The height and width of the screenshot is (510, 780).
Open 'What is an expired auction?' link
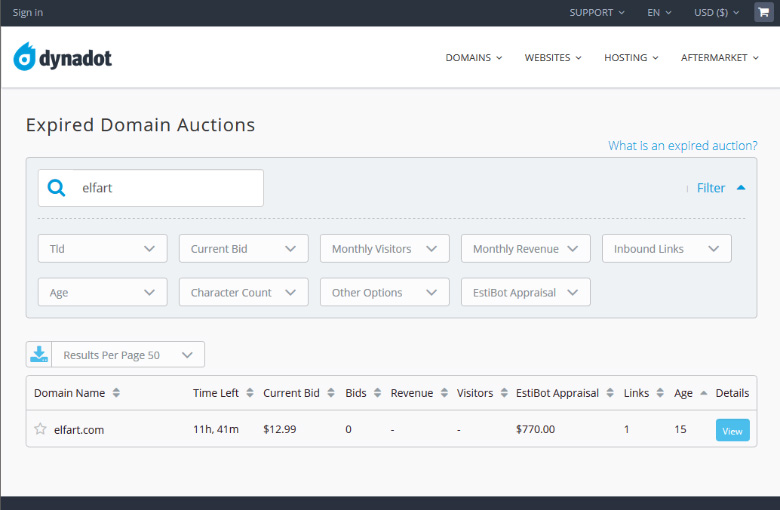pyautogui.click(x=682, y=146)
